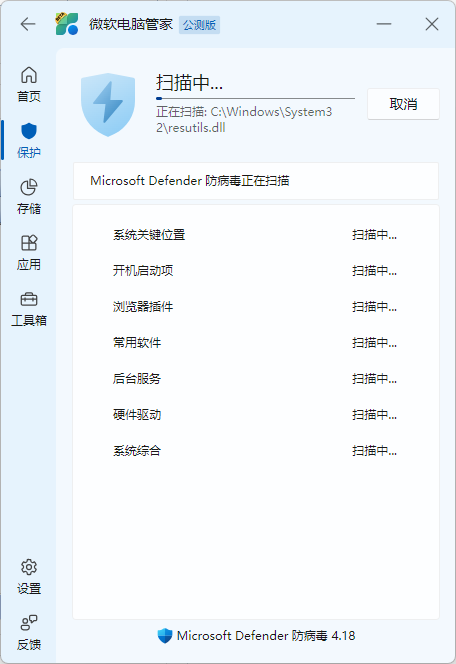Select the 浏览器插件 row
Image resolution: width=456 pixels, height=664 pixels.
256,307
